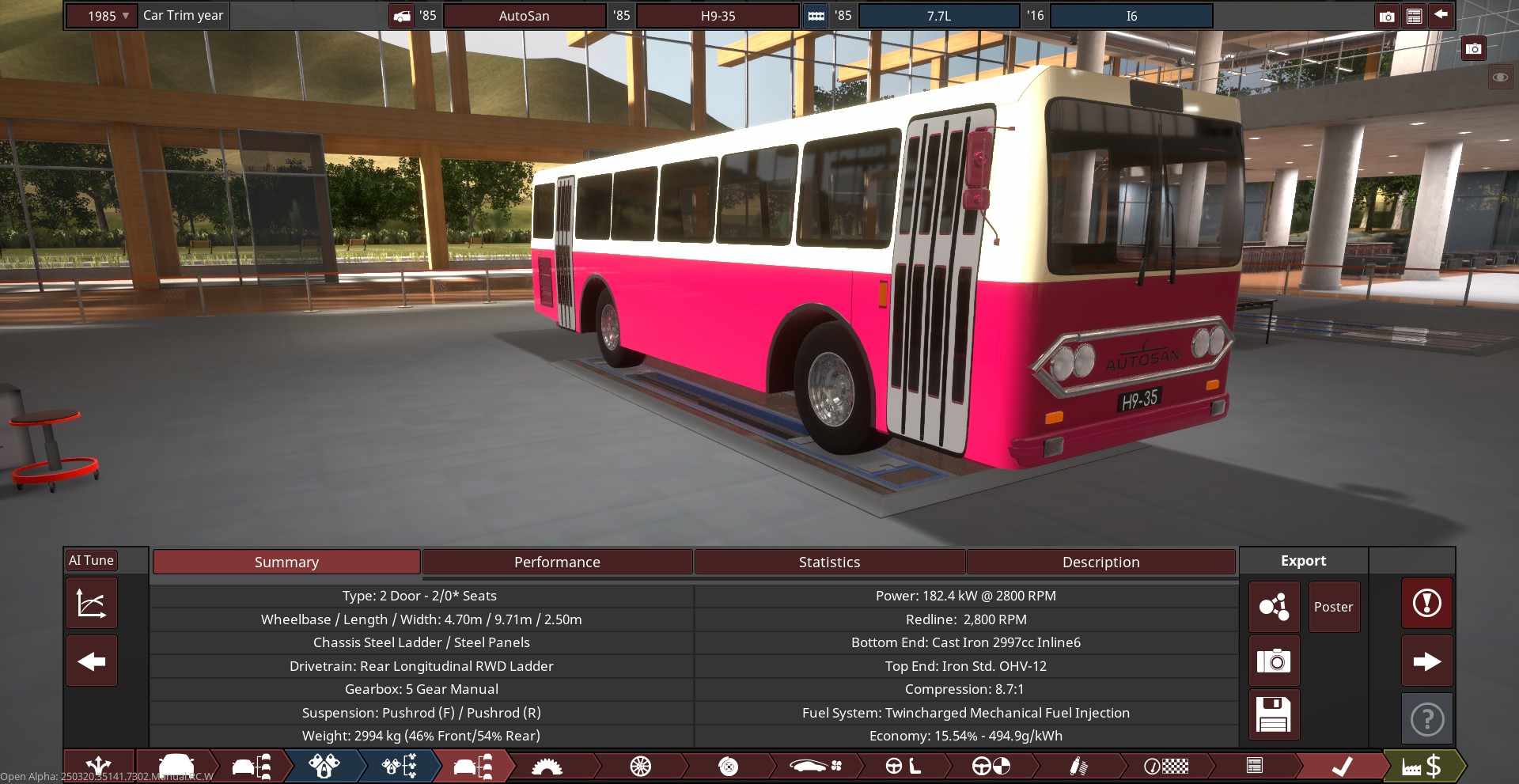Click the Top End: Iron Std. OHV-12 row
The height and width of the screenshot is (784, 1519).
click(966, 666)
